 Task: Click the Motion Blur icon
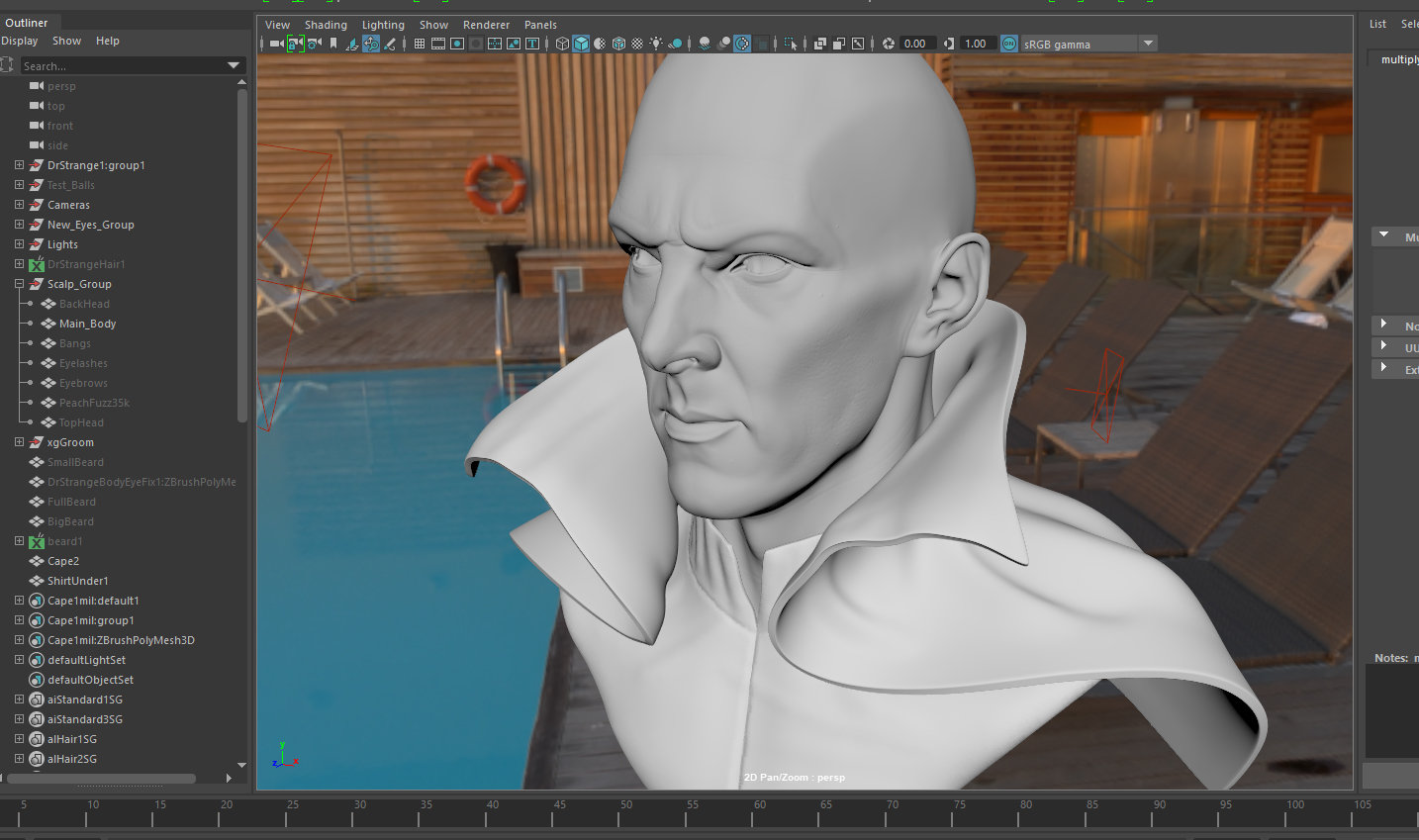723,44
